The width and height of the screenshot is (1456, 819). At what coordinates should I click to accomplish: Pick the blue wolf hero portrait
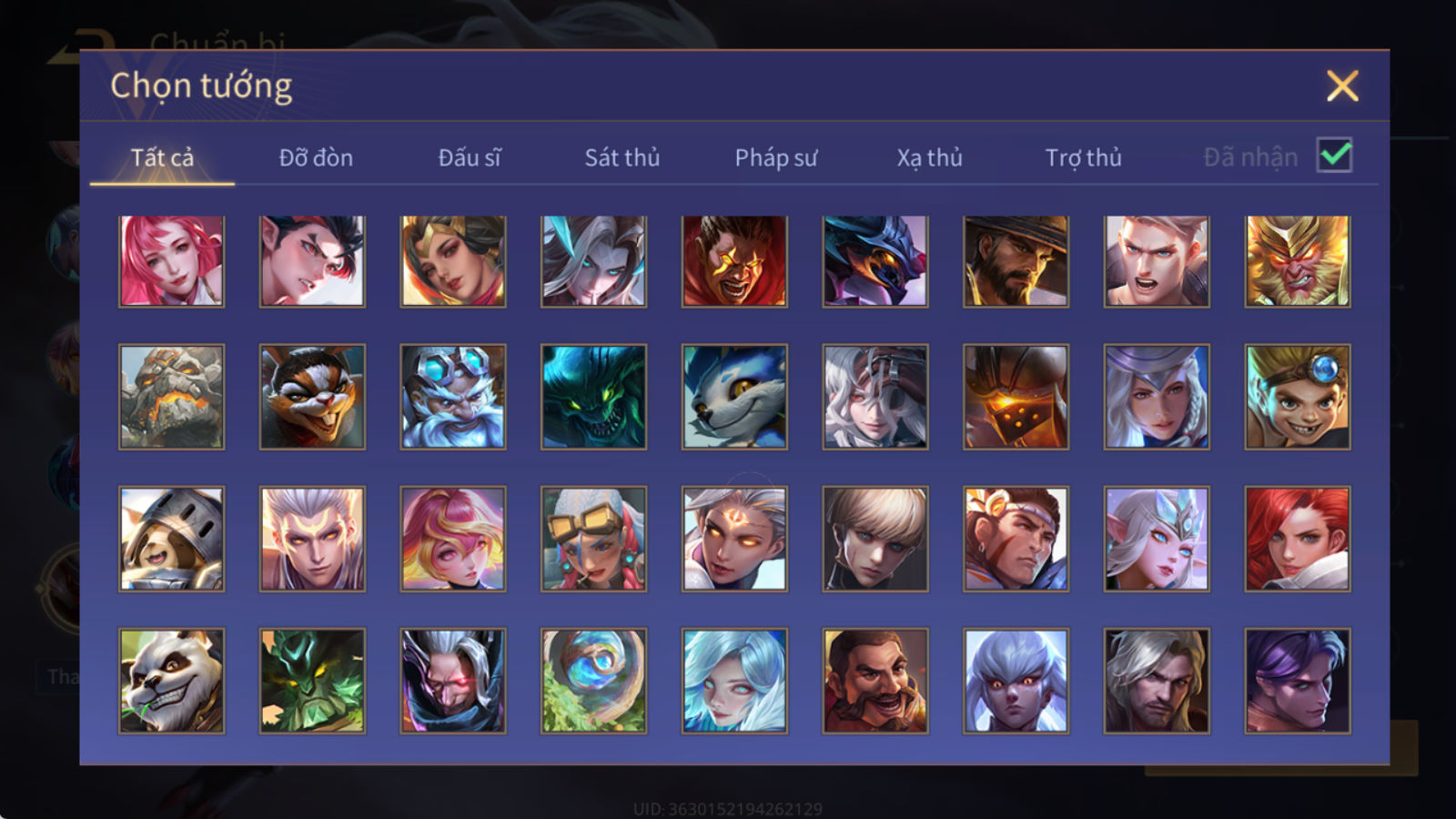[x=734, y=397]
